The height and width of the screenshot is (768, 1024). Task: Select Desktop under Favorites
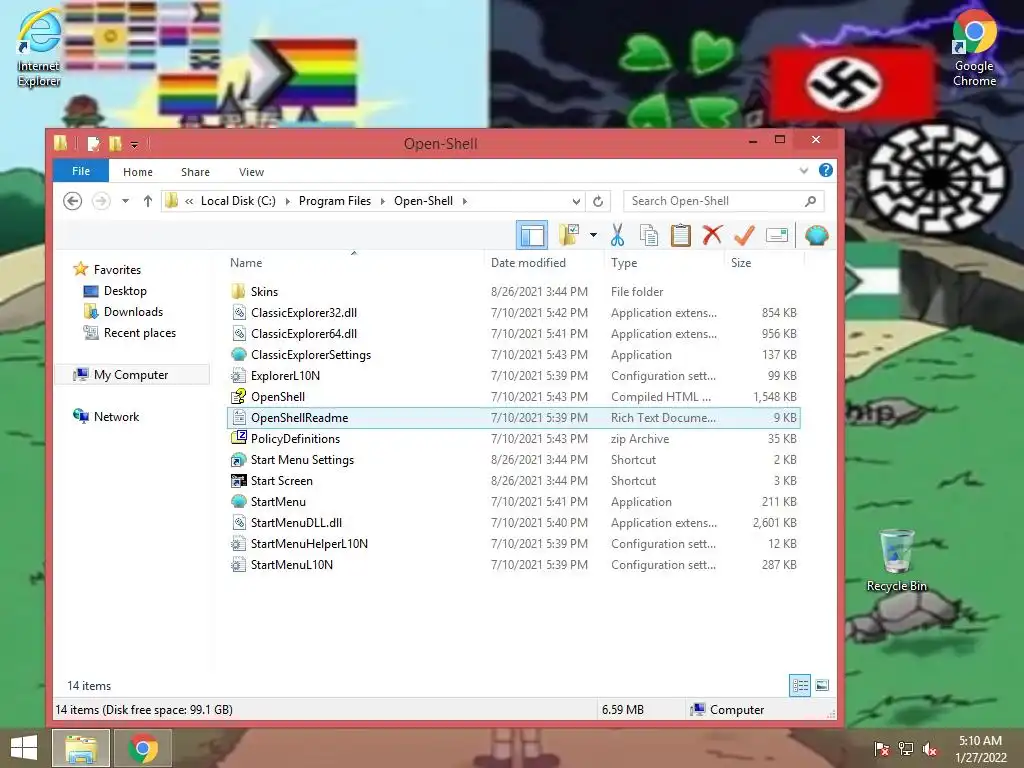(x=125, y=291)
